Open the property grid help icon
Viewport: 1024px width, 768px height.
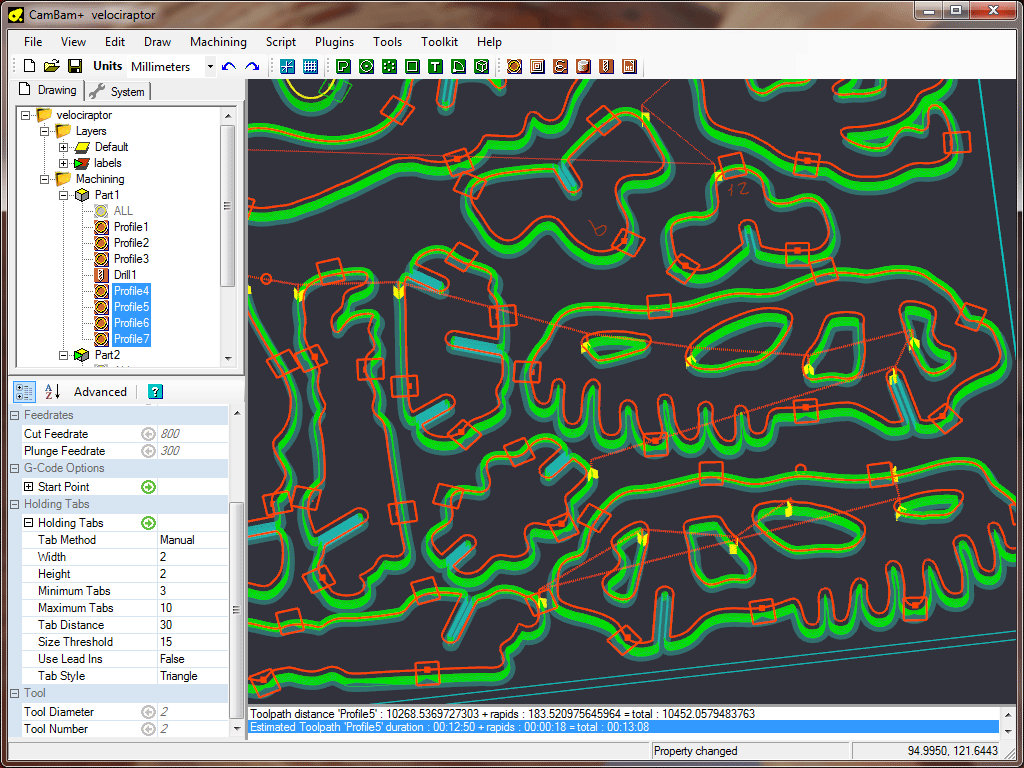[155, 391]
